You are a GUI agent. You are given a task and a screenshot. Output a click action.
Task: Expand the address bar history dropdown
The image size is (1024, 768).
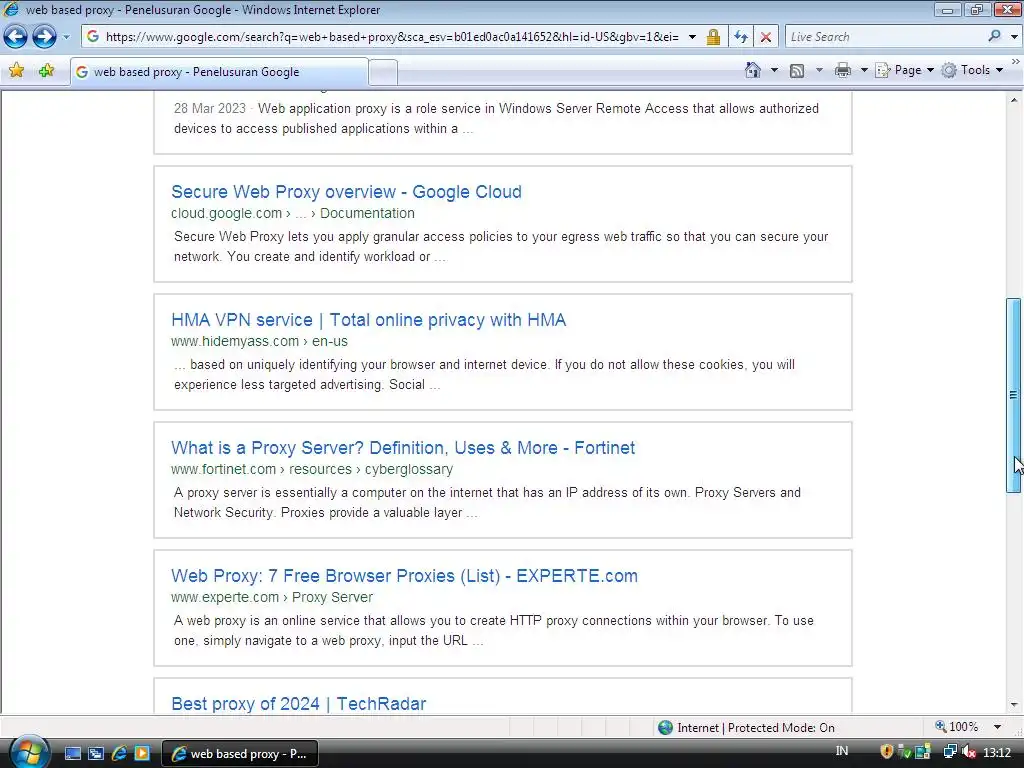point(692,37)
